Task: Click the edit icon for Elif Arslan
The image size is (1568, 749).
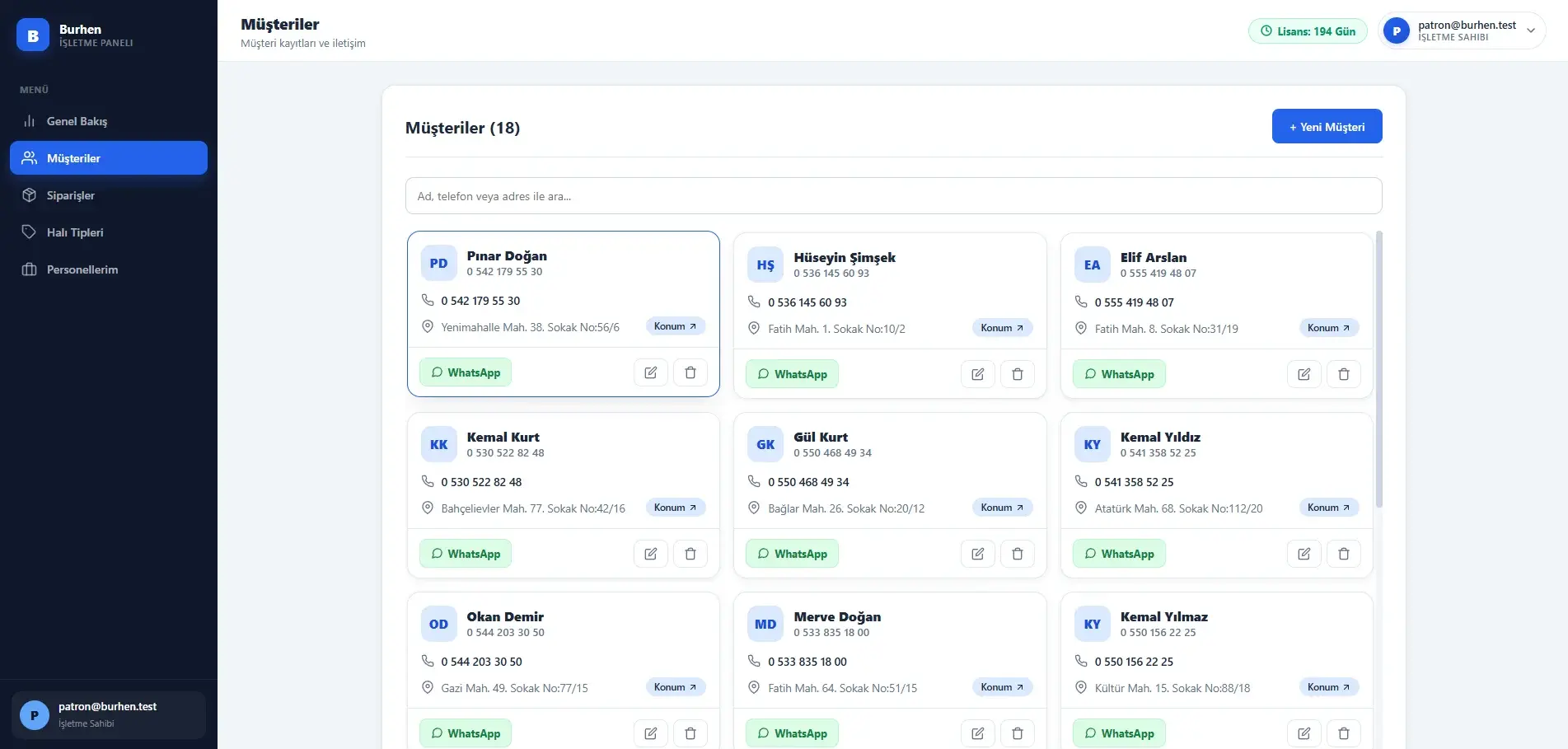Action: click(x=1304, y=374)
